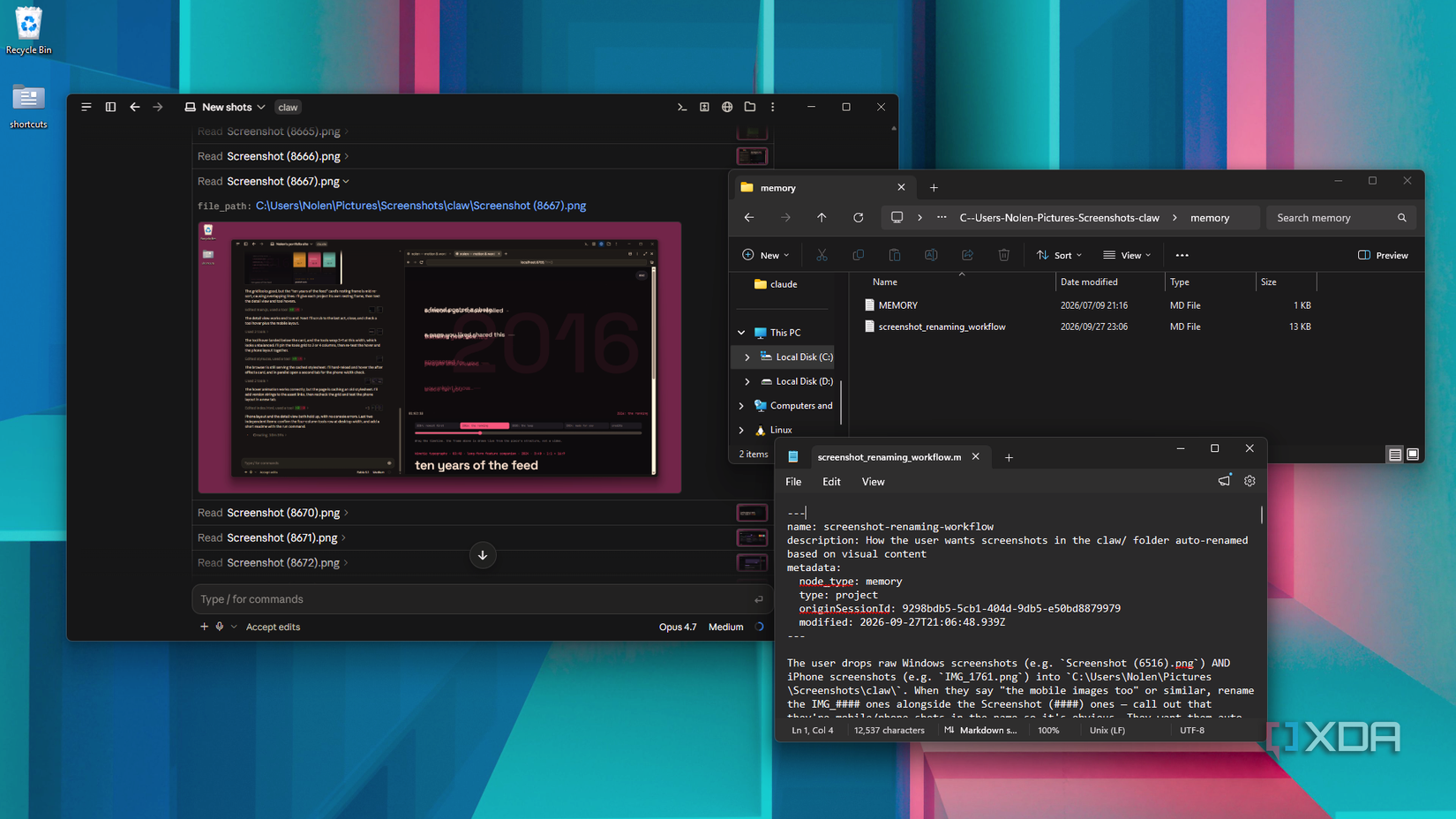Viewport: 1456px width, 819px height.
Task: Open the hamburger menu in the Claude window
Action: tap(86, 107)
